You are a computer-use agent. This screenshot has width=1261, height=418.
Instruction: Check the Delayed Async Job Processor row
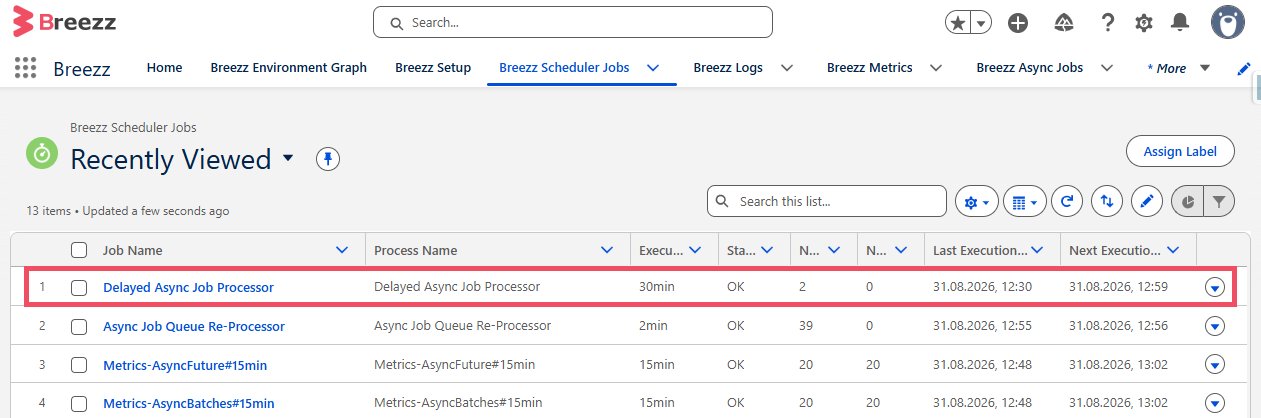coord(79,287)
